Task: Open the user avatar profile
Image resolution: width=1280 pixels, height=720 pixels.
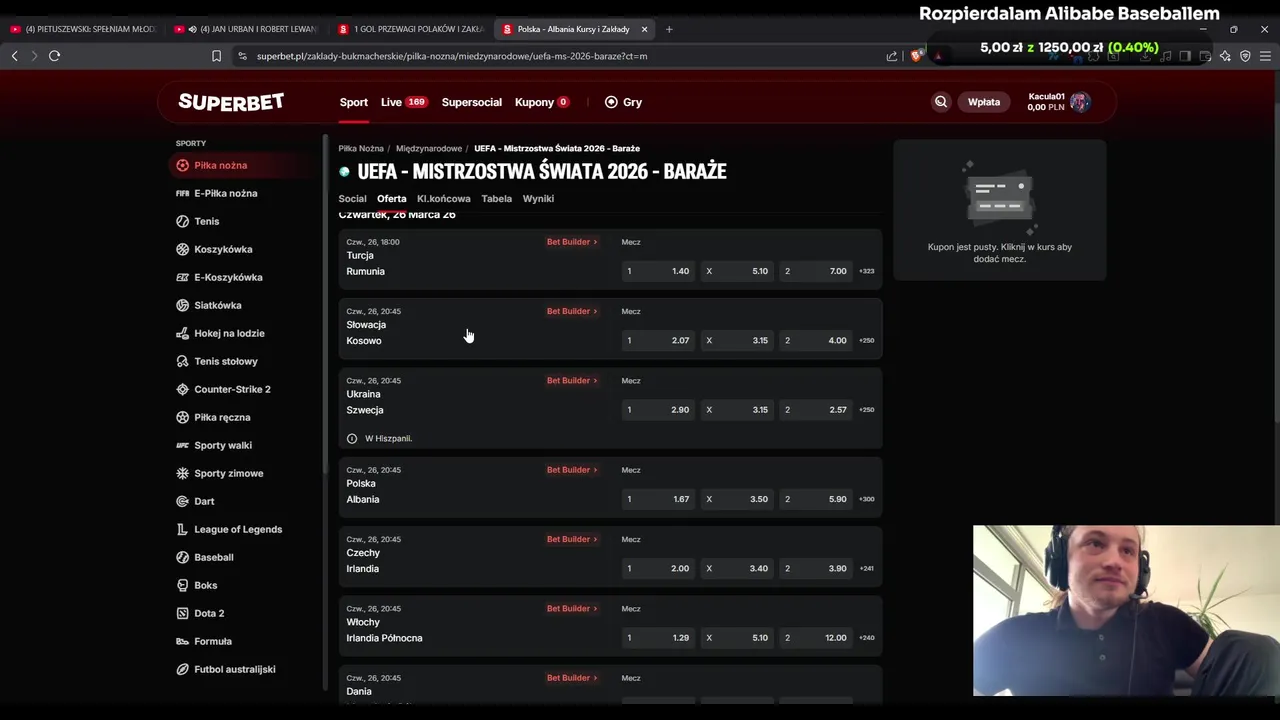Action: tap(1079, 102)
